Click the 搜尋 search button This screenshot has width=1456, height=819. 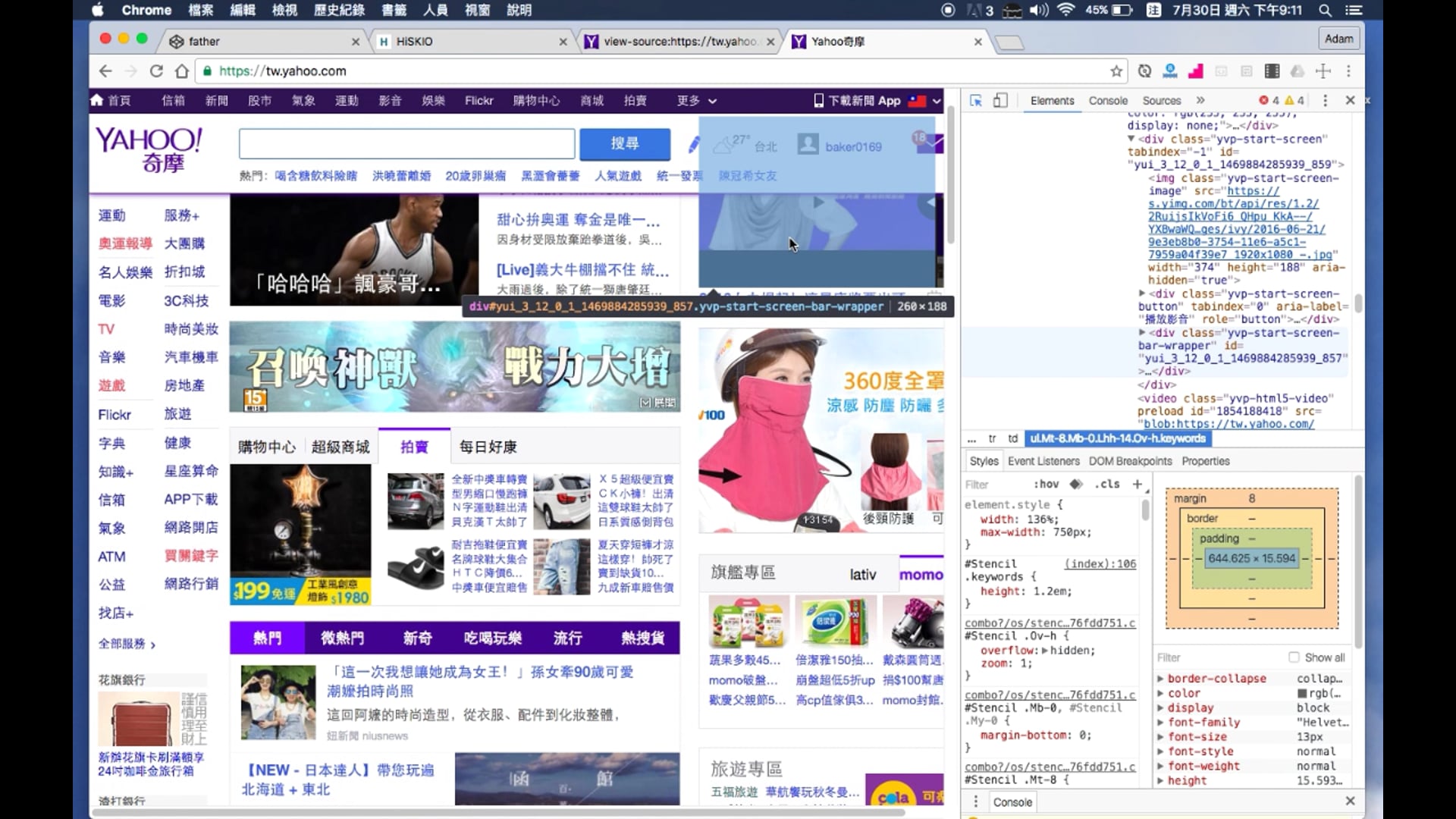pyautogui.click(x=624, y=144)
